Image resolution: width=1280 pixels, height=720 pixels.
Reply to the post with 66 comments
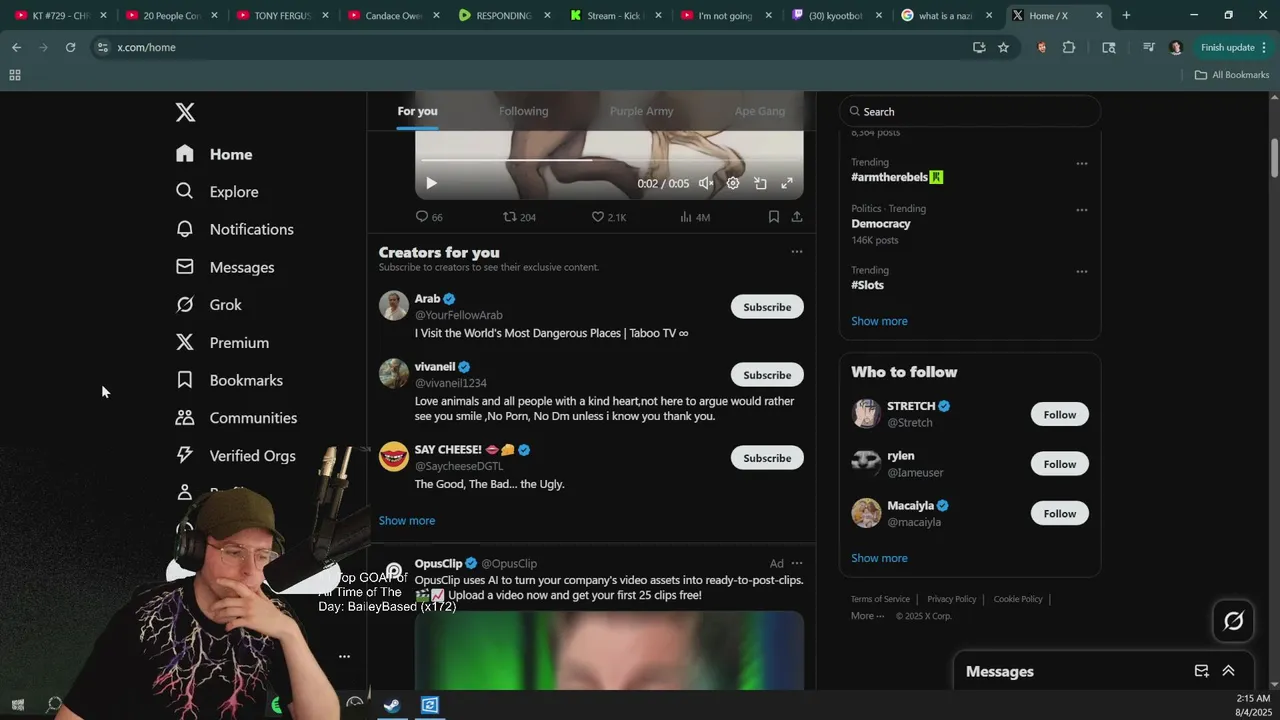pyautogui.click(x=429, y=216)
